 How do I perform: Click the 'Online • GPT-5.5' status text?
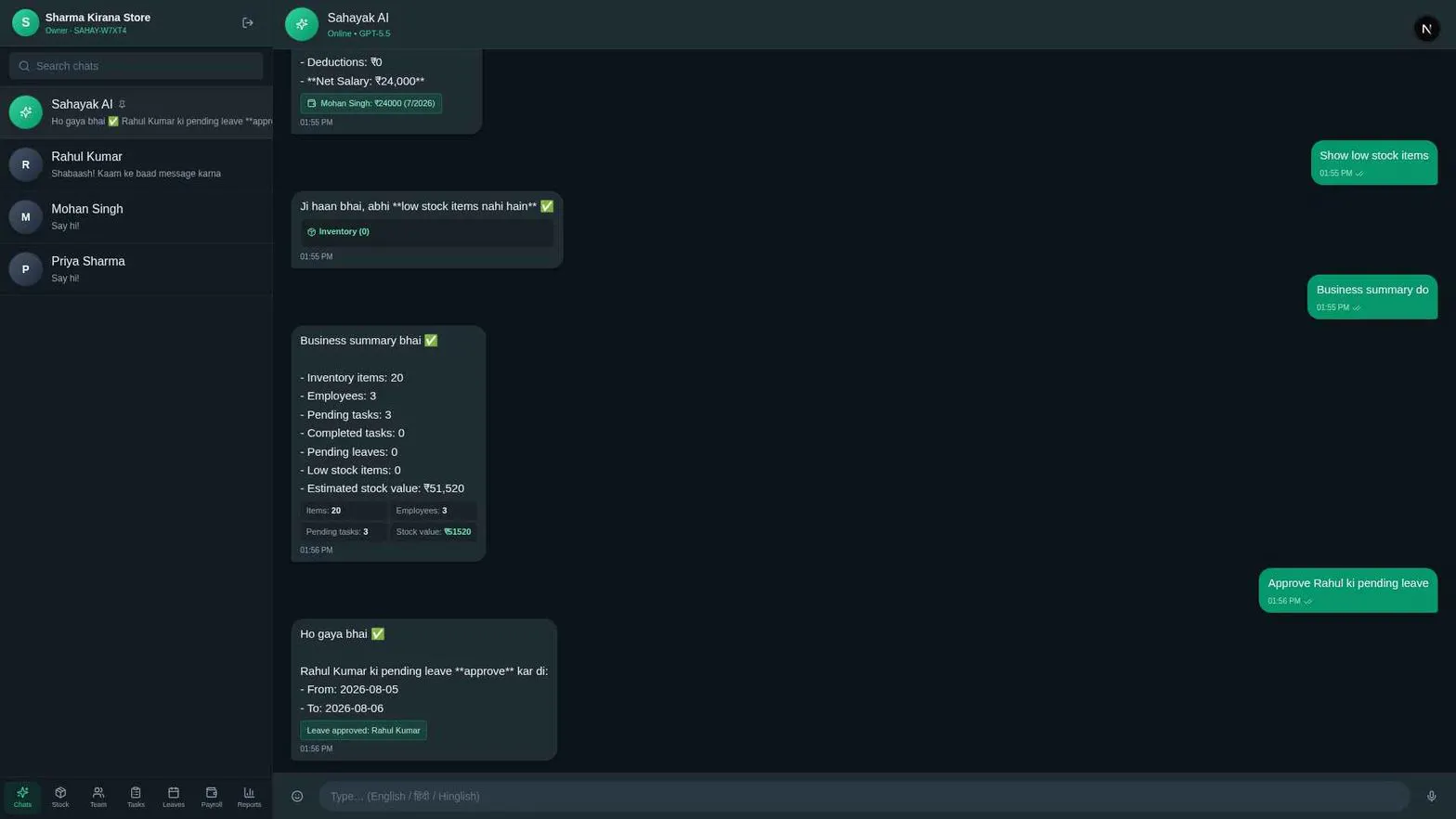coord(358,33)
